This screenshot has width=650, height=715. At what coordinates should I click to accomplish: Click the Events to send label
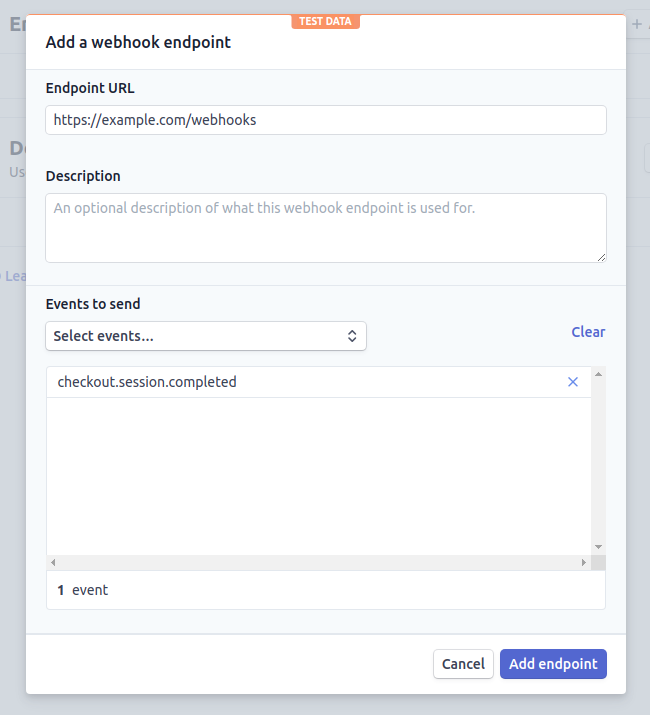tap(93, 304)
